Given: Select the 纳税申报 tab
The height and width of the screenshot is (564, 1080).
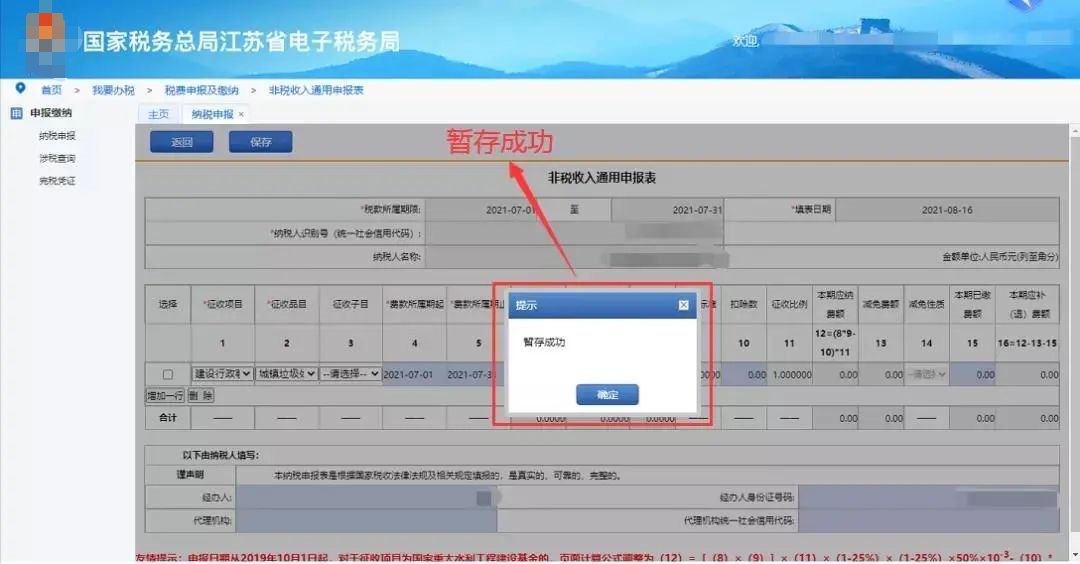Looking at the screenshot, I should tap(212, 114).
